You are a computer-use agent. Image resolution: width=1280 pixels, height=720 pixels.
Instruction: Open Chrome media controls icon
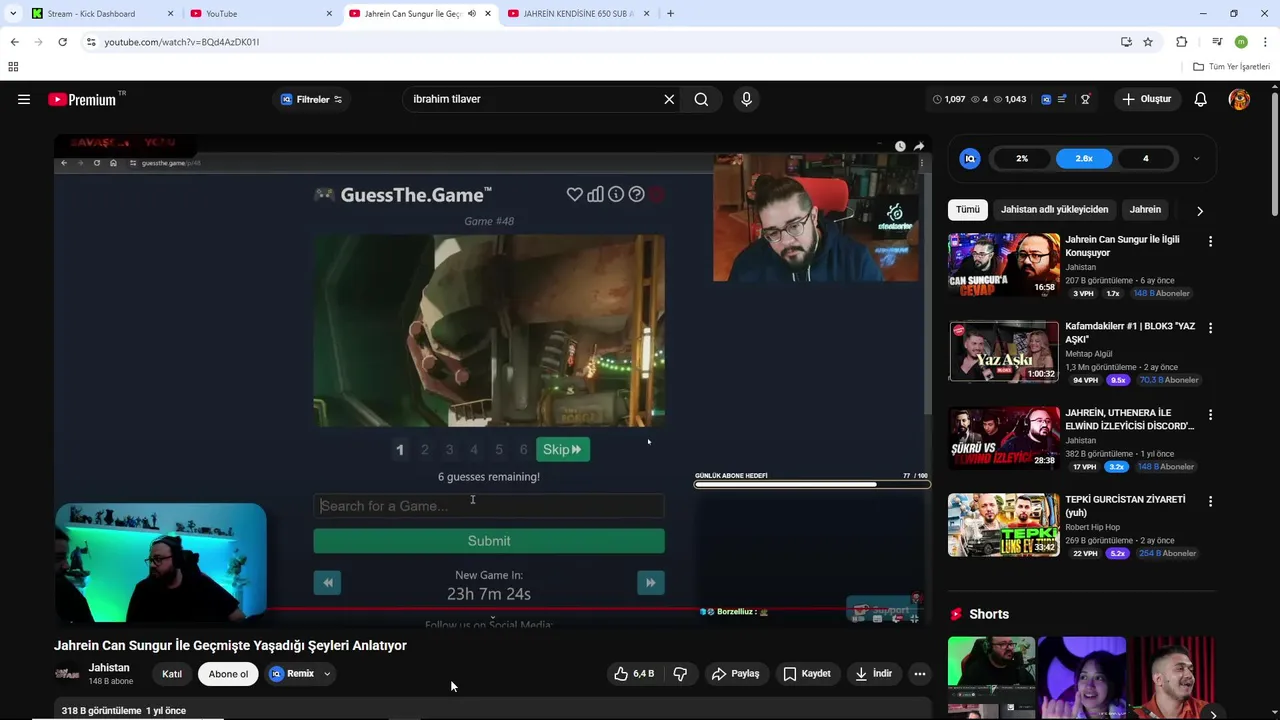(1217, 42)
